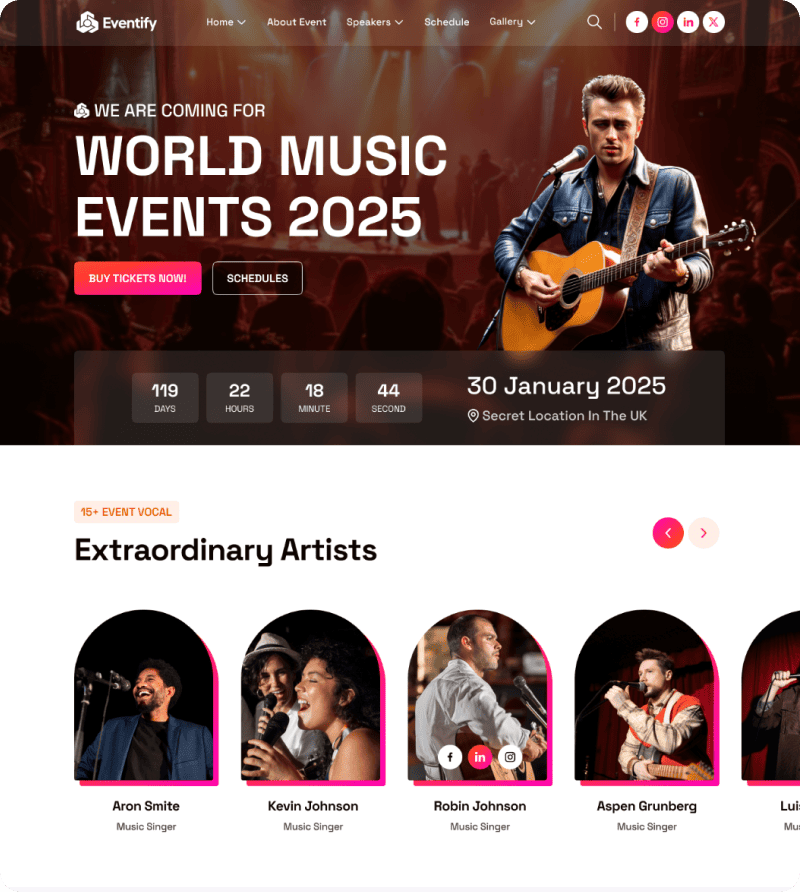Click Robin Johnson's Facebook icon
Screen dimensions: 800x892
tap(450, 757)
